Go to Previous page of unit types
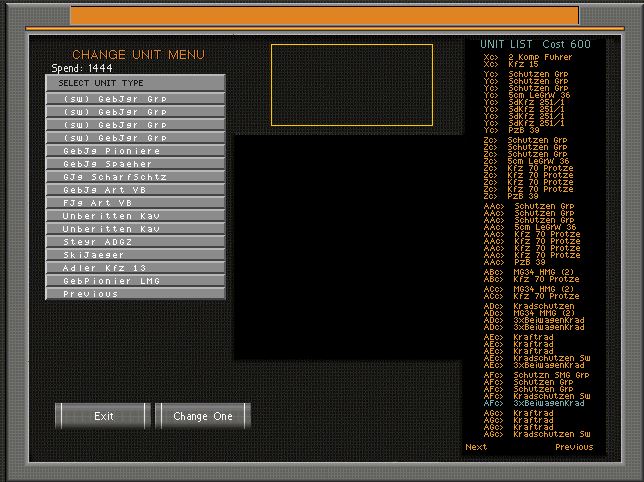 [x=135, y=294]
